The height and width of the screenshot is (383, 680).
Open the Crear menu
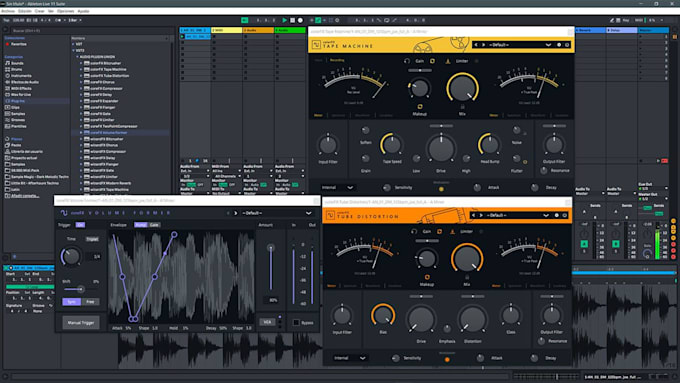[39, 11]
